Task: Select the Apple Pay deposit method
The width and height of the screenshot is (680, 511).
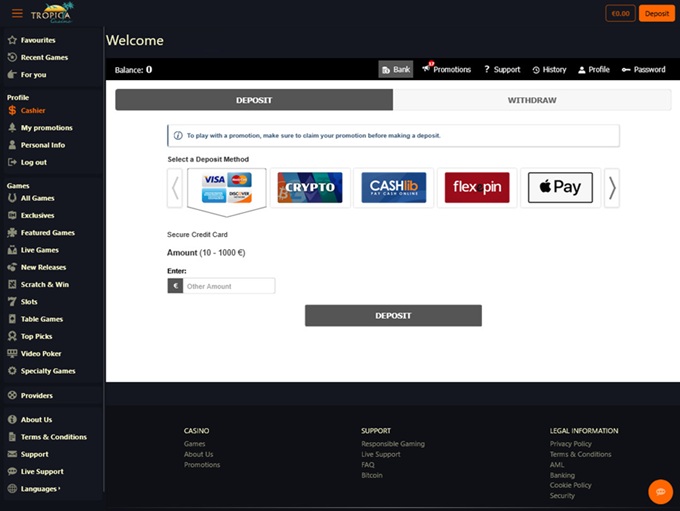Action: pyautogui.click(x=560, y=187)
